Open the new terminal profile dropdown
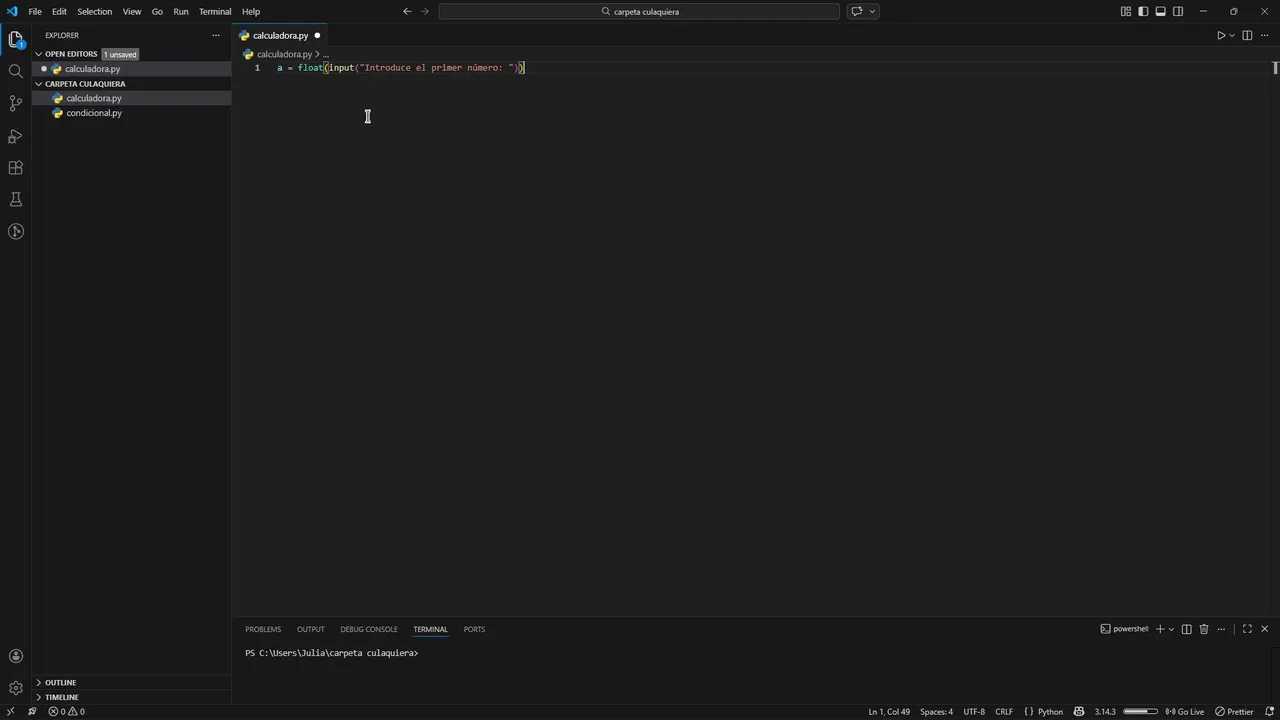This screenshot has width=1280, height=720. 1171,629
